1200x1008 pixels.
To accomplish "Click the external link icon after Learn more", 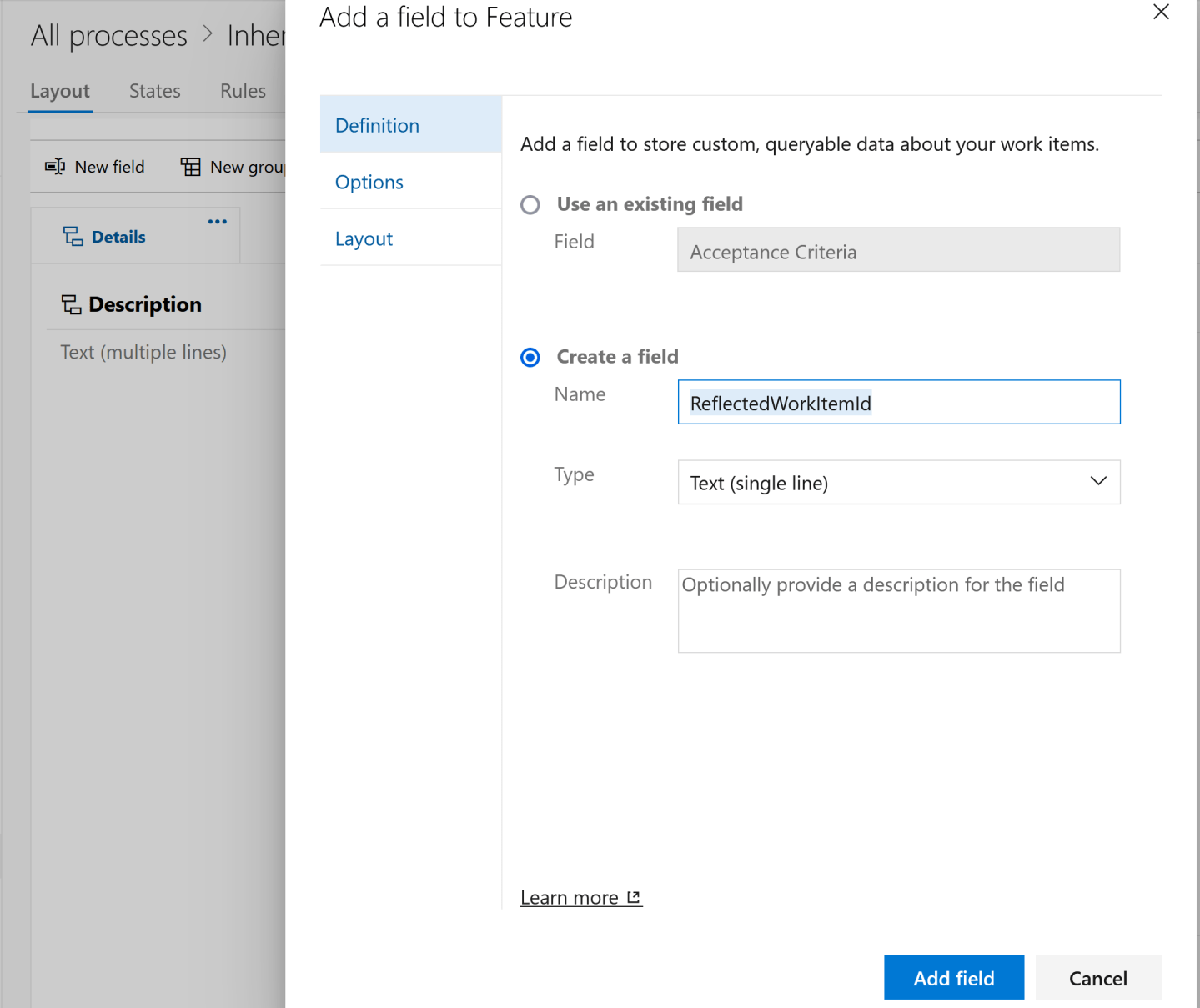I will click(634, 896).
